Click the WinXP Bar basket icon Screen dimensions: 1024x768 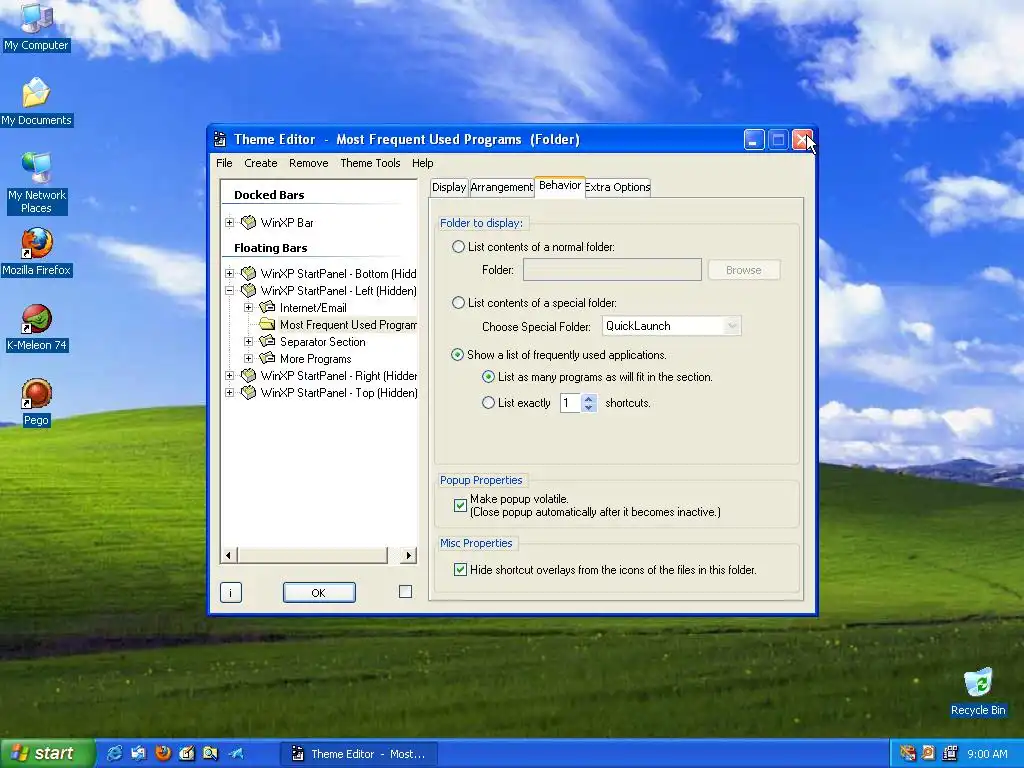(x=248, y=223)
